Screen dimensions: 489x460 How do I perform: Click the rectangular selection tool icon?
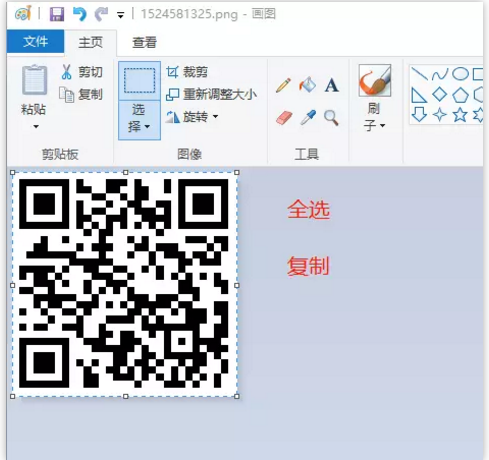click(x=139, y=81)
